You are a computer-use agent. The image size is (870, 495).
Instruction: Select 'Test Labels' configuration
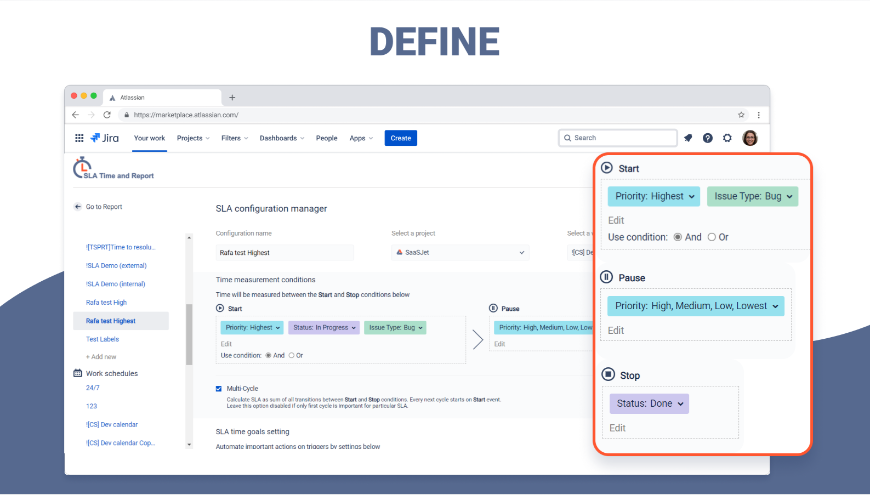102,339
